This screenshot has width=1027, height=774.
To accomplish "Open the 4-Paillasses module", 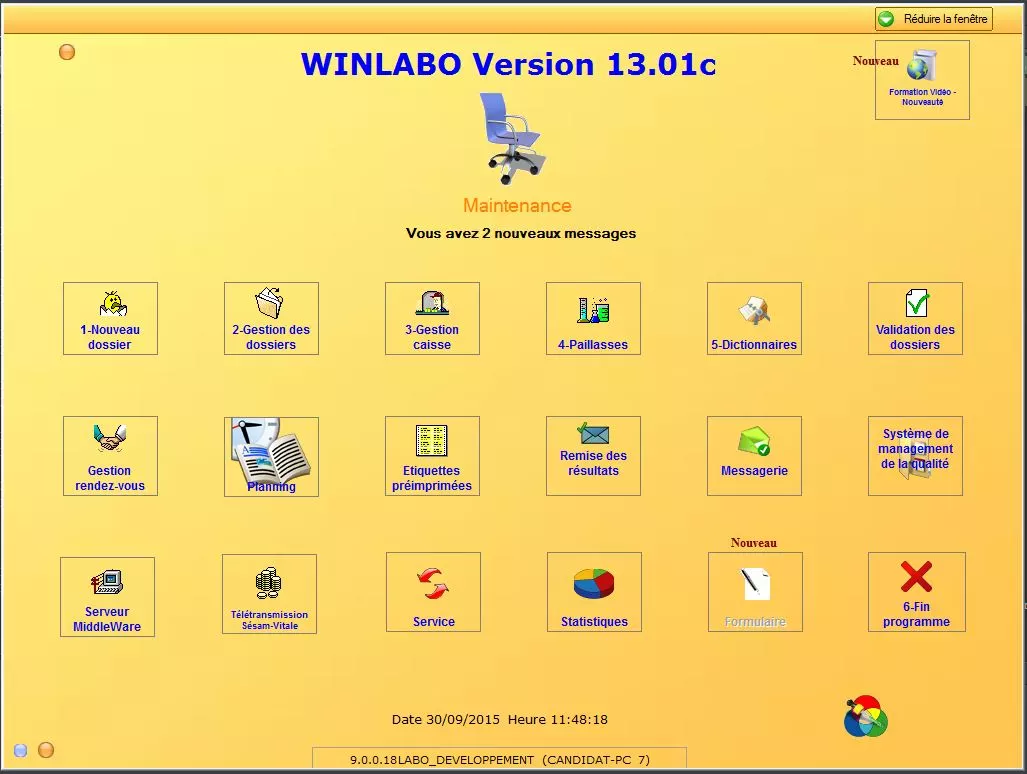I will point(593,318).
